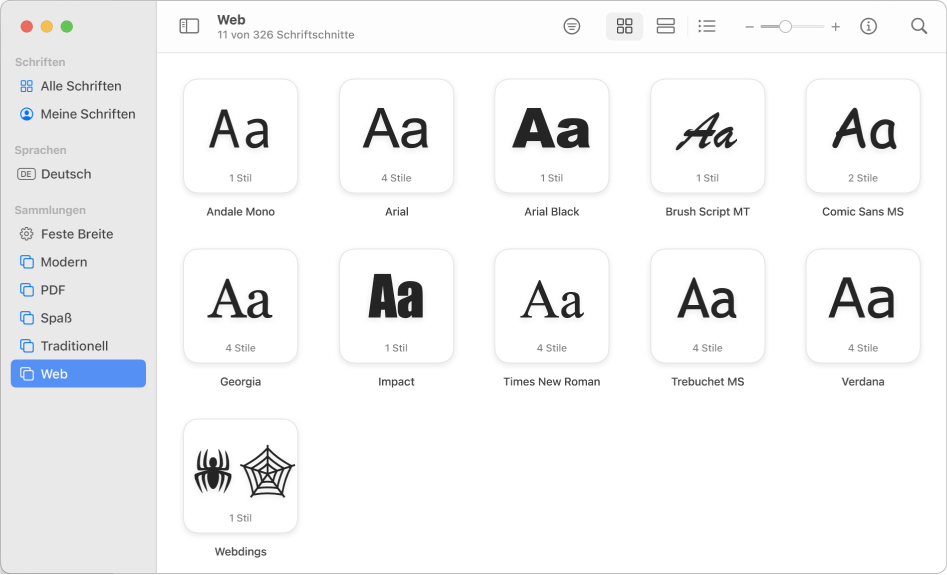
Task: Click the Brush Script MT label
Action: [x=707, y=212]
